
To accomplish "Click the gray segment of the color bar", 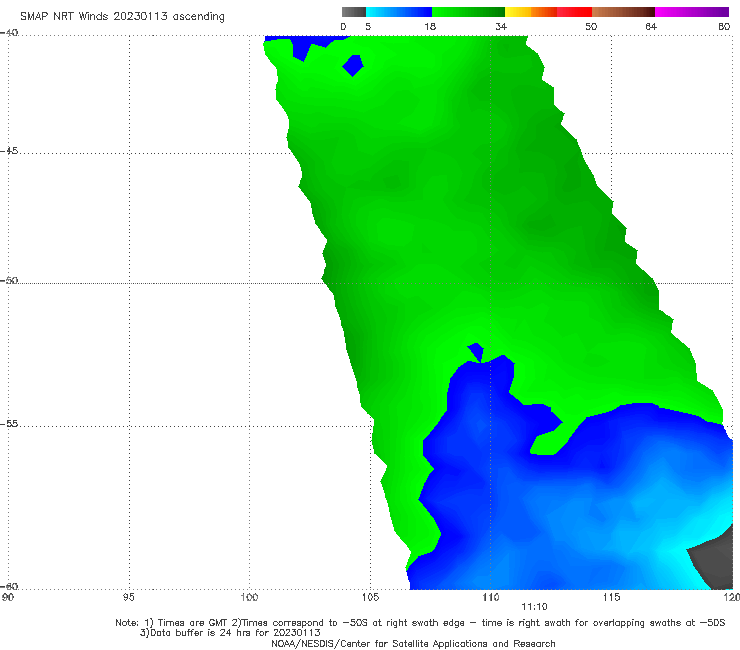I will [x=354, y=12].
